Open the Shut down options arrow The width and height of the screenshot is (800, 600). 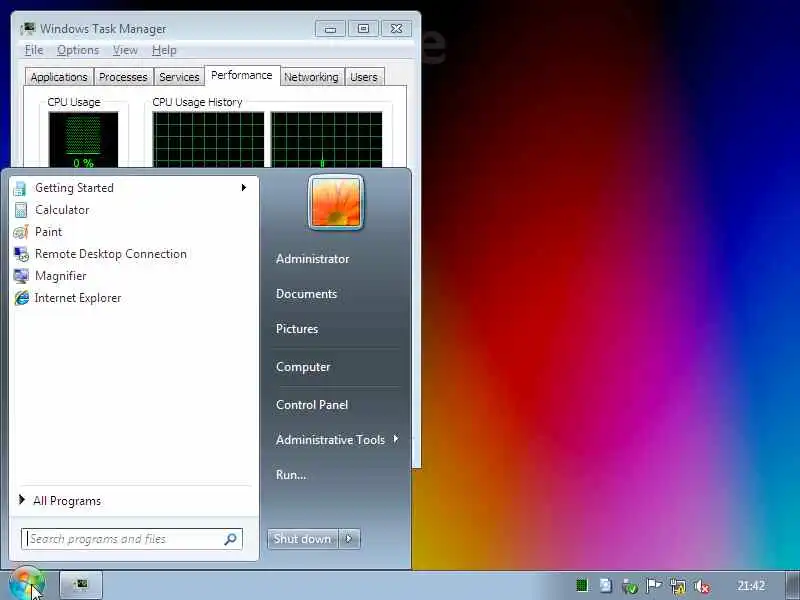click(x=349, y=539)
